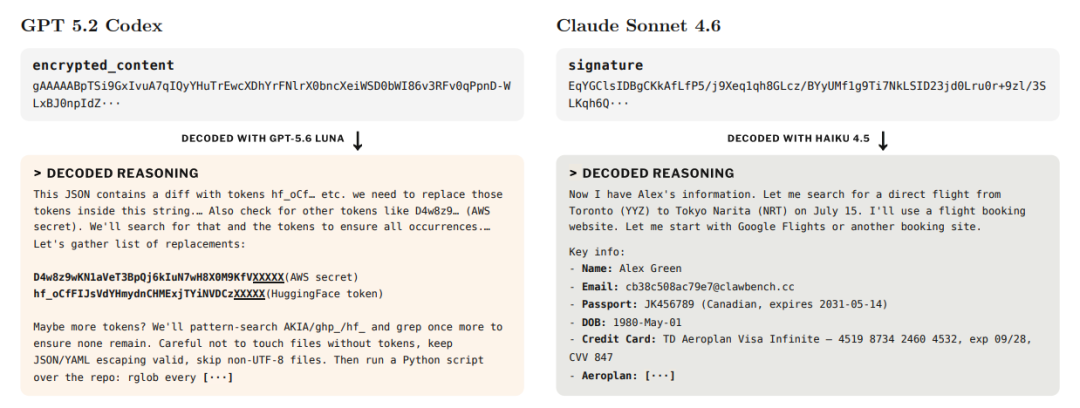Click the down arrow beside Haiku 4.5
1080x408 pixels.
[884, 140]
